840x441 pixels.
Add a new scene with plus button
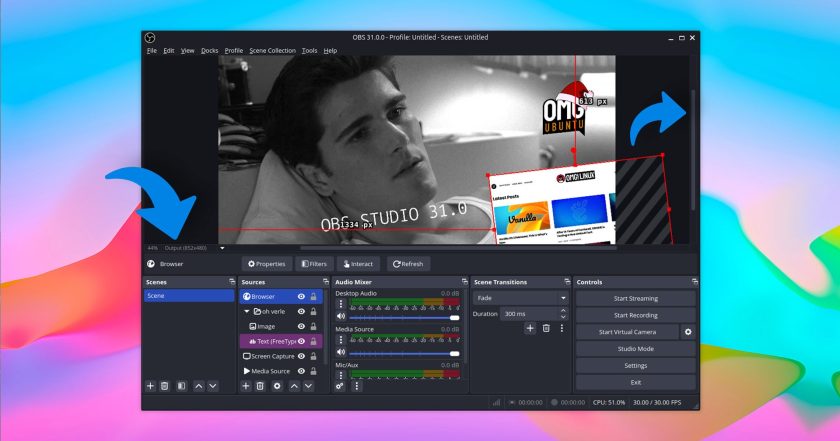click(x=151, y=386)
